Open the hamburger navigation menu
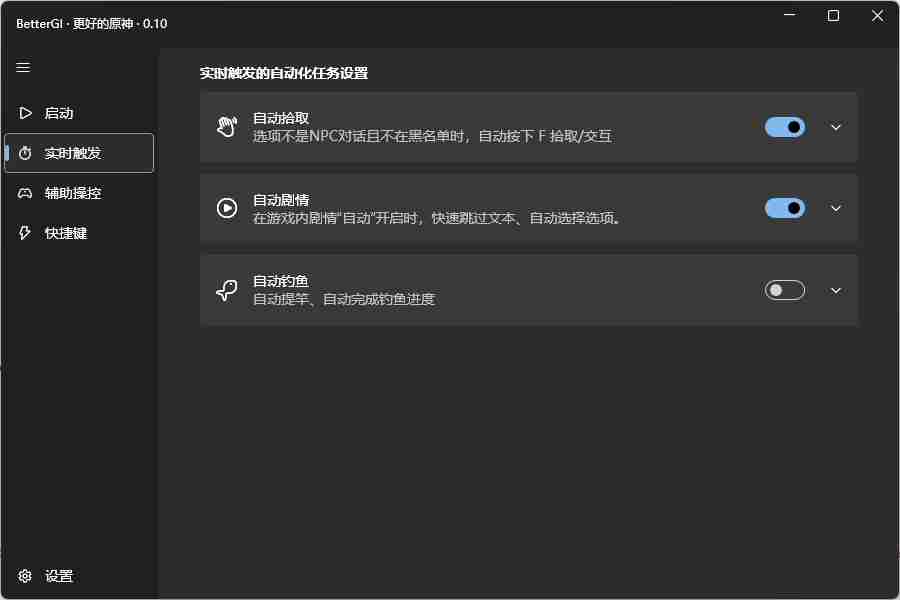Image resolution: width=900 pixels, height=600 pixels. (x=23, y=67)
